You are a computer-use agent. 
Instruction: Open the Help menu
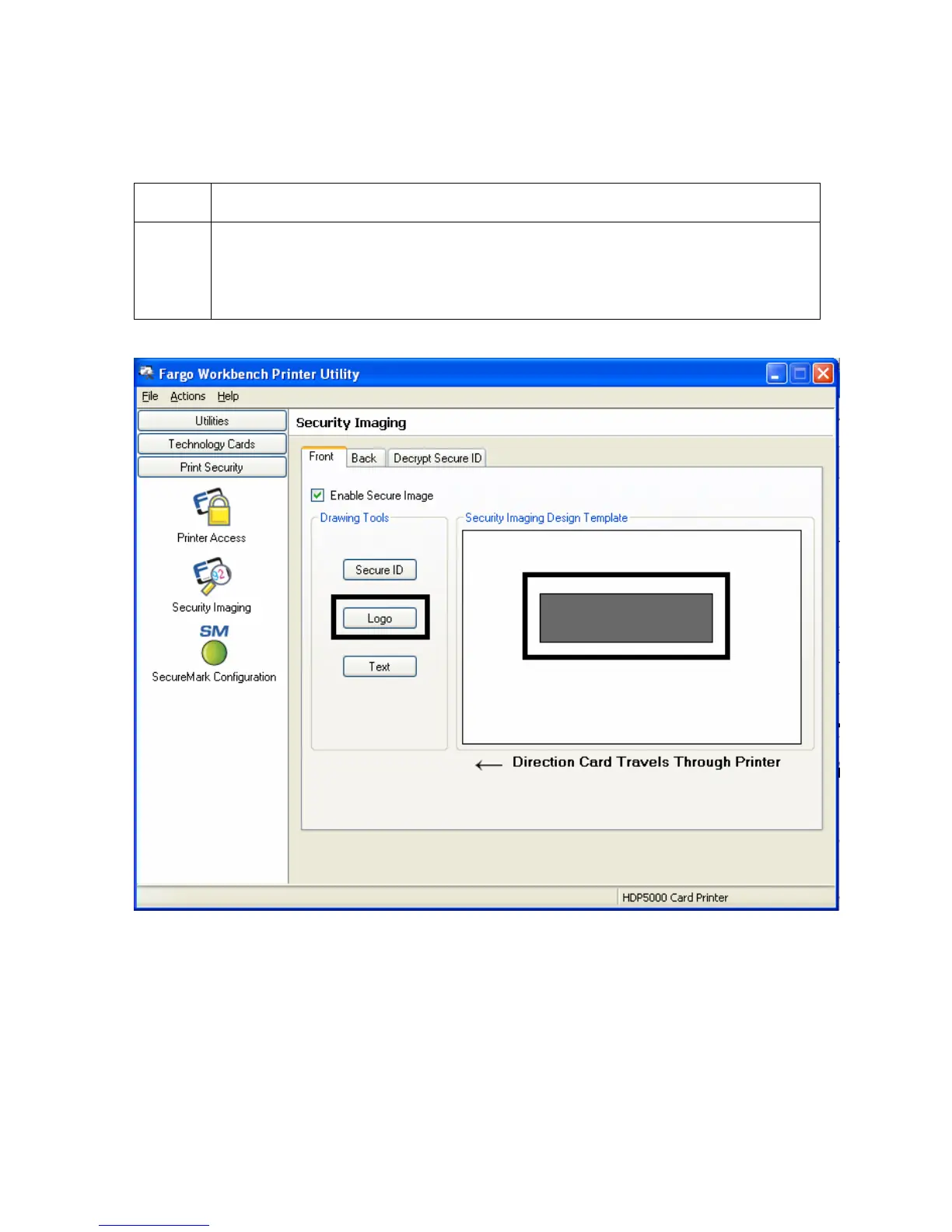tap(228, 396)
